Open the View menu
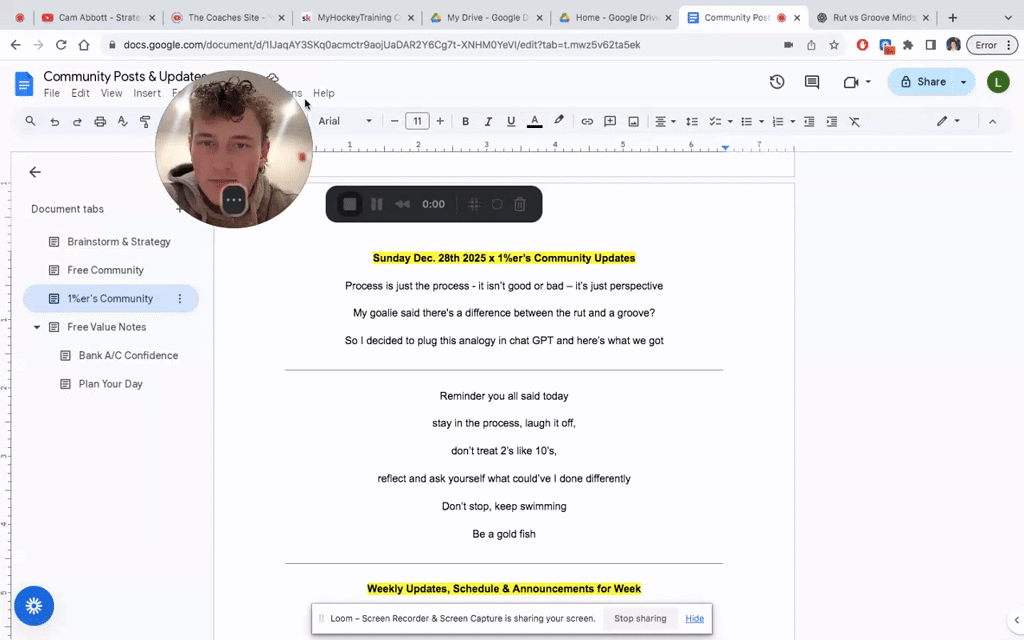The height and width of the screenshot is (640, 1024). tap(111, 93)
